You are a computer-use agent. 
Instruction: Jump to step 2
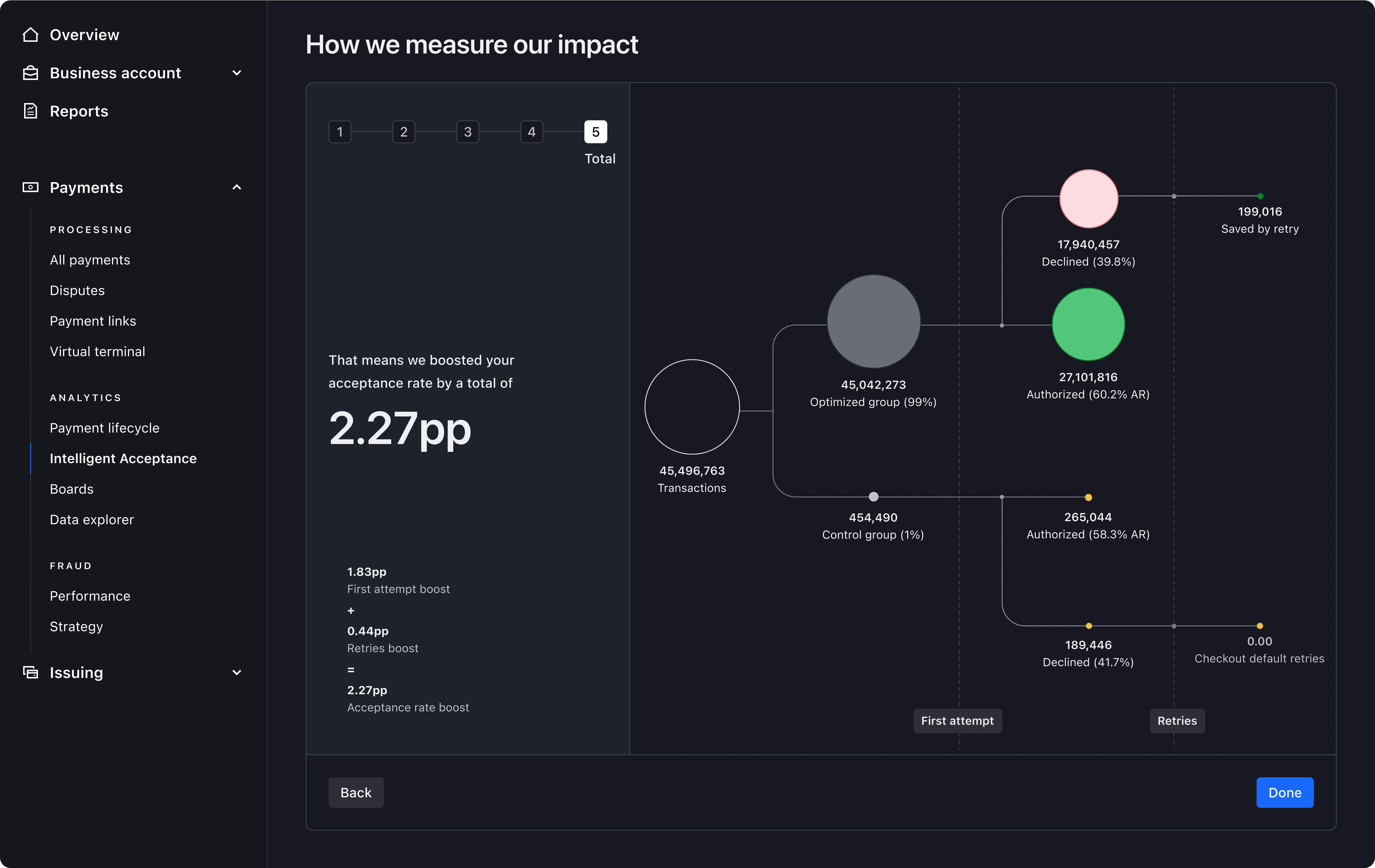click(x=404, y=132)
